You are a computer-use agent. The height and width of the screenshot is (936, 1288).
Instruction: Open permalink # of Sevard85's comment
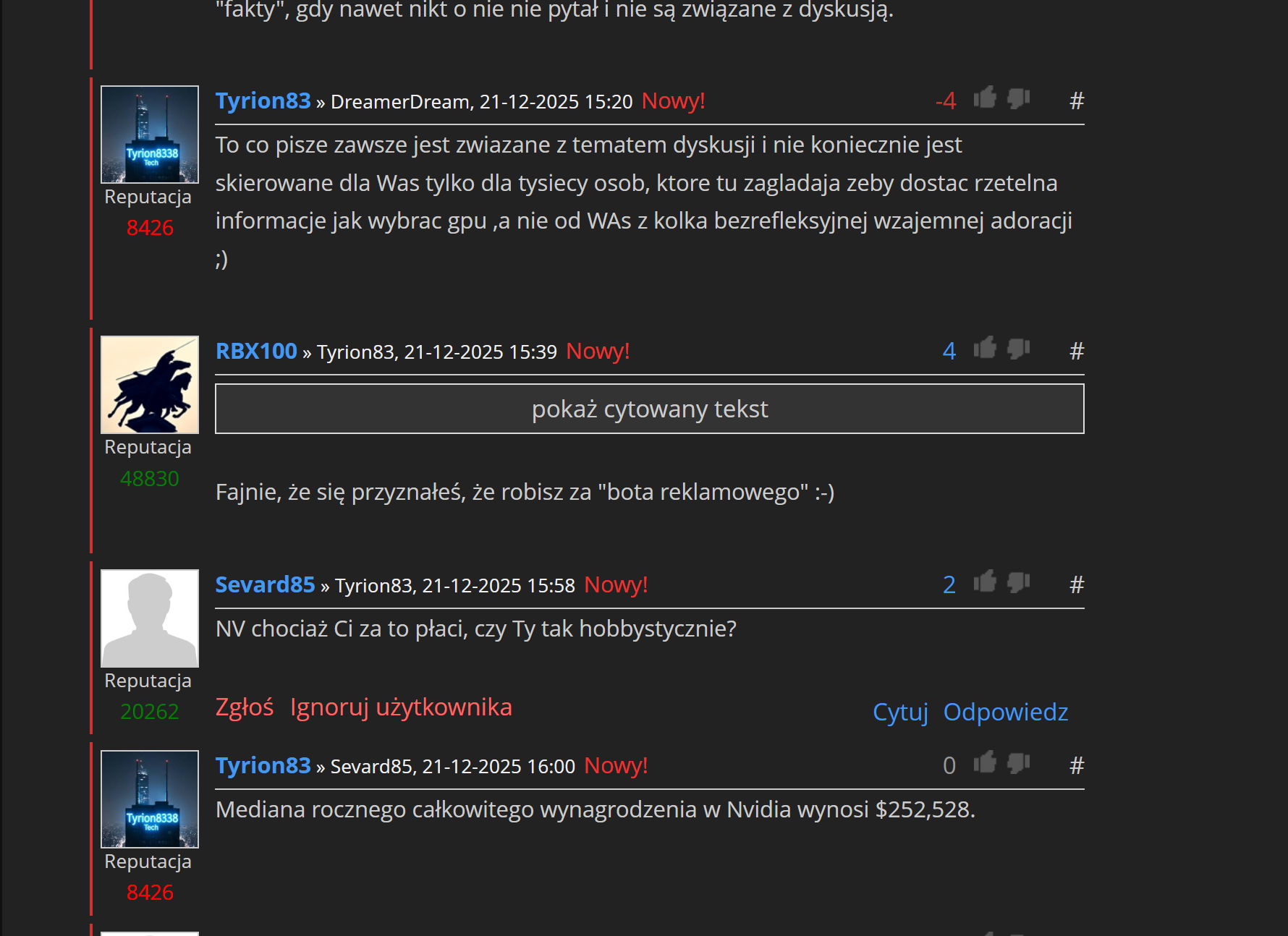click(x=1077, y=585)
